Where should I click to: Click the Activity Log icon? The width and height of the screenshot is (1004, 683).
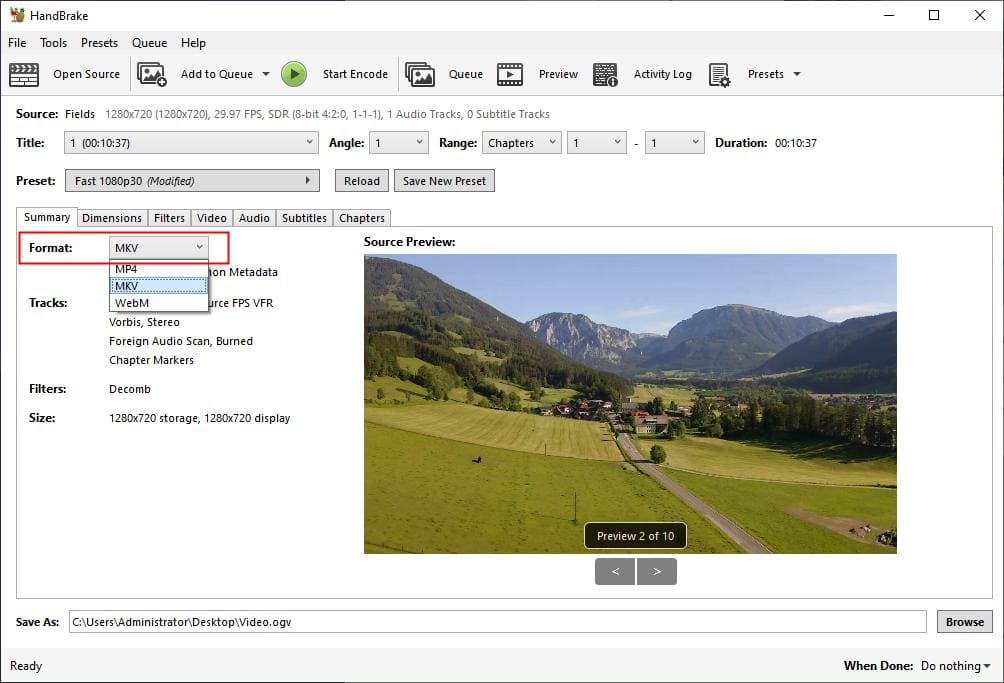tap(605, 74)
